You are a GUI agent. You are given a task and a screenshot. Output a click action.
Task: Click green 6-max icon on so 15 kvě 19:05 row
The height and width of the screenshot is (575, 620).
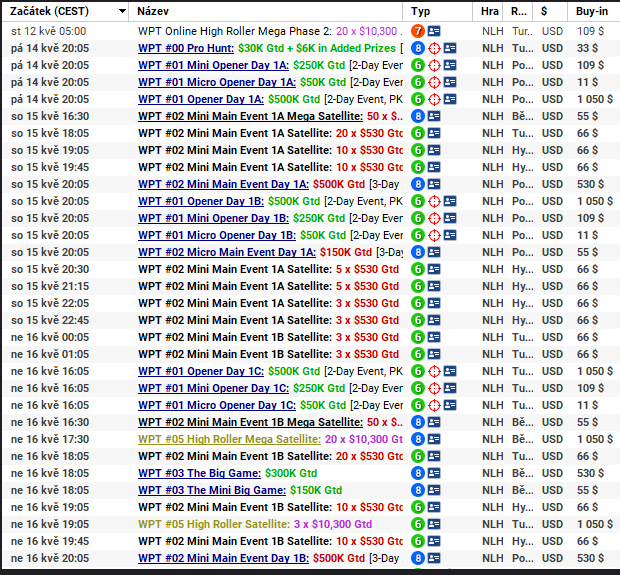418,150
